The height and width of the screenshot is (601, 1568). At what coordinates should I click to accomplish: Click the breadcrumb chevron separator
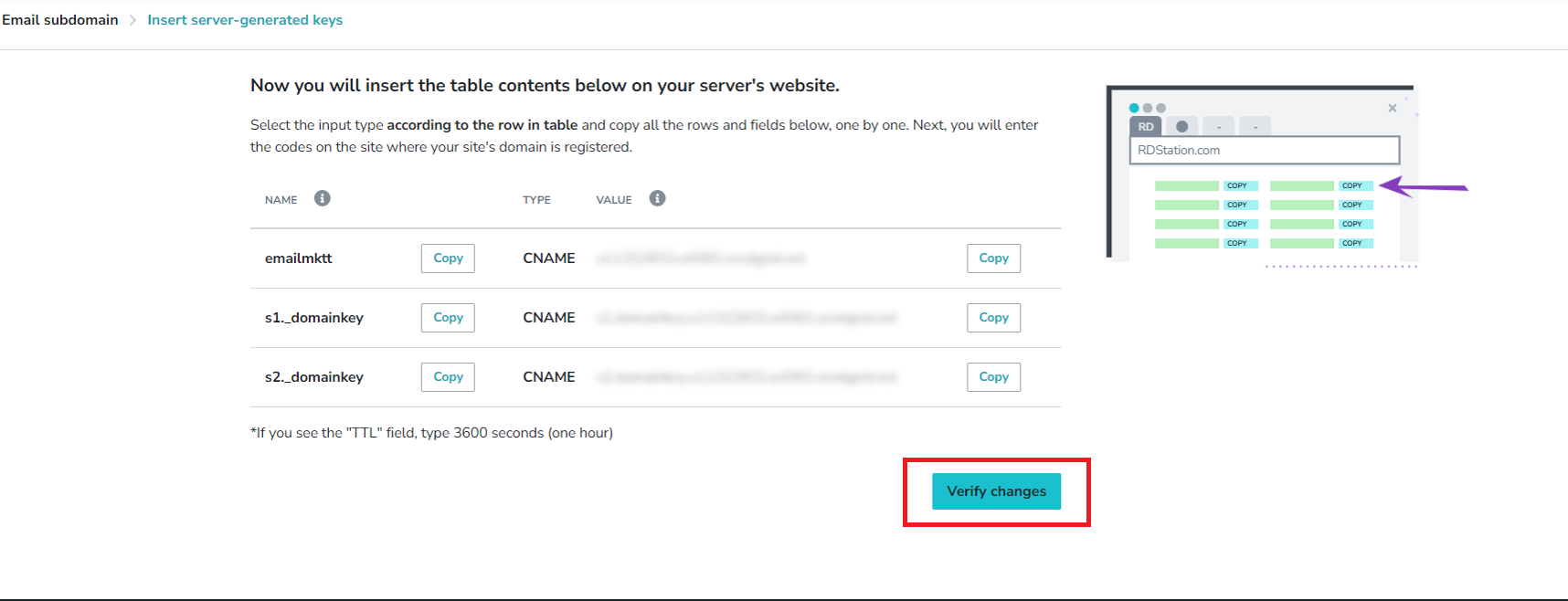[x=133, y=19]
